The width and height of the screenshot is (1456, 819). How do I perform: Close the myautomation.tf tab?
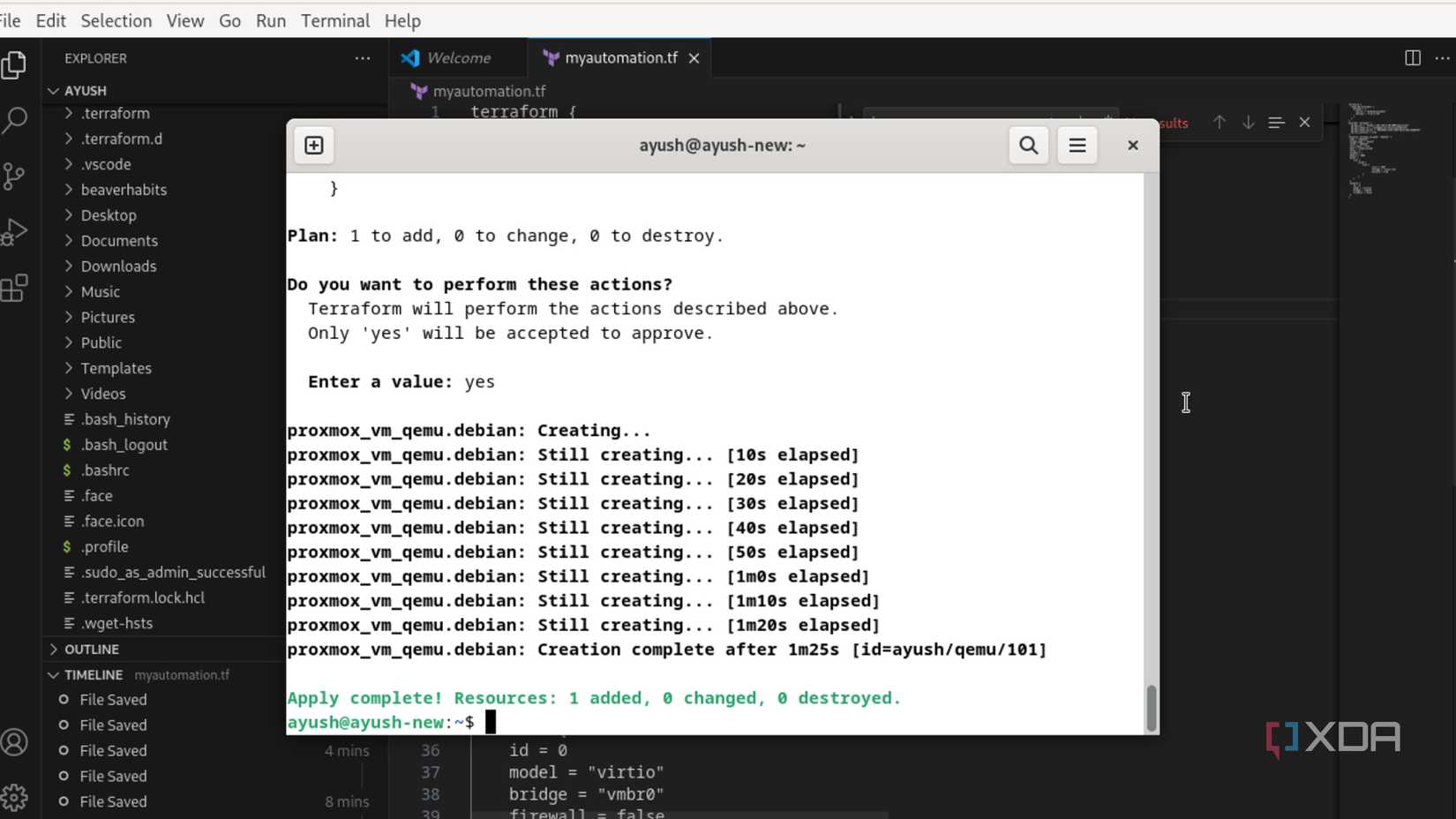694,58
